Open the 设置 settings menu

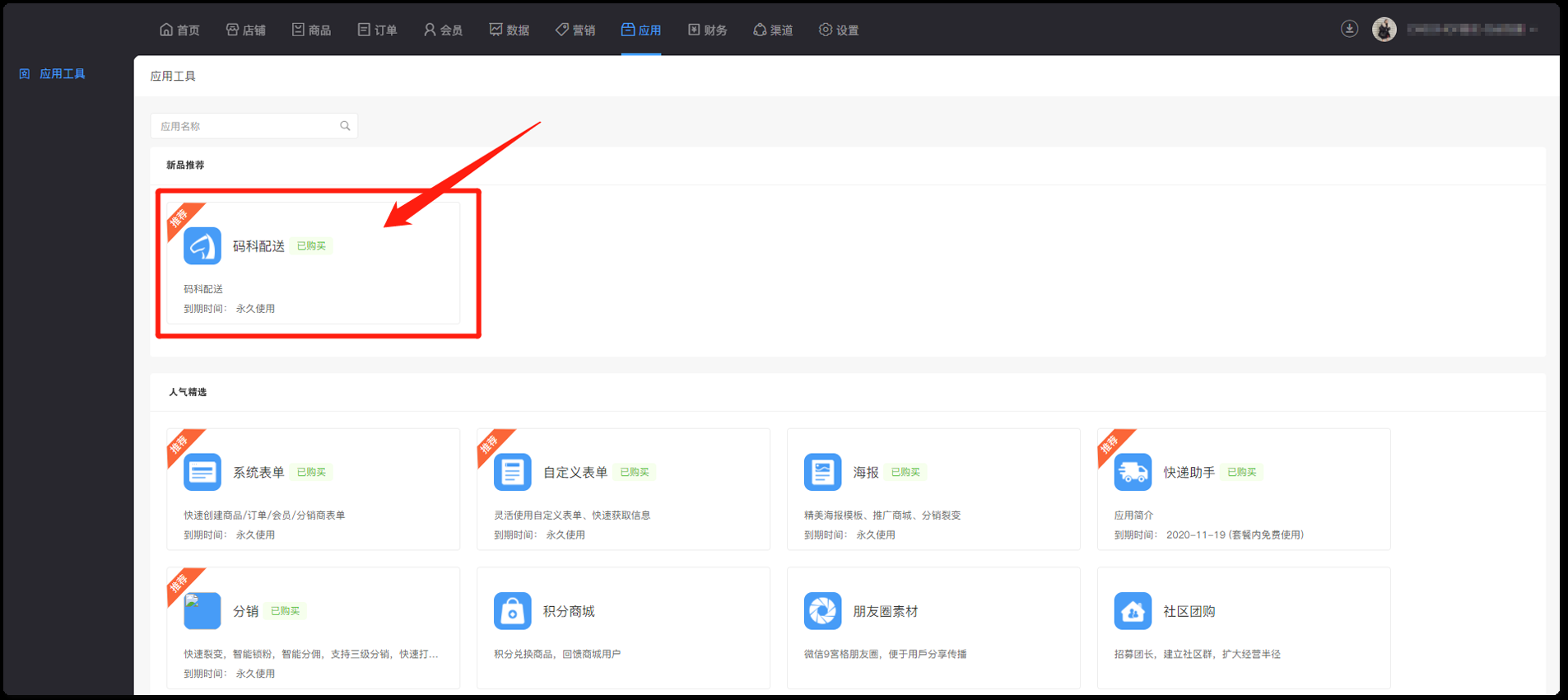tap(839, 30)
